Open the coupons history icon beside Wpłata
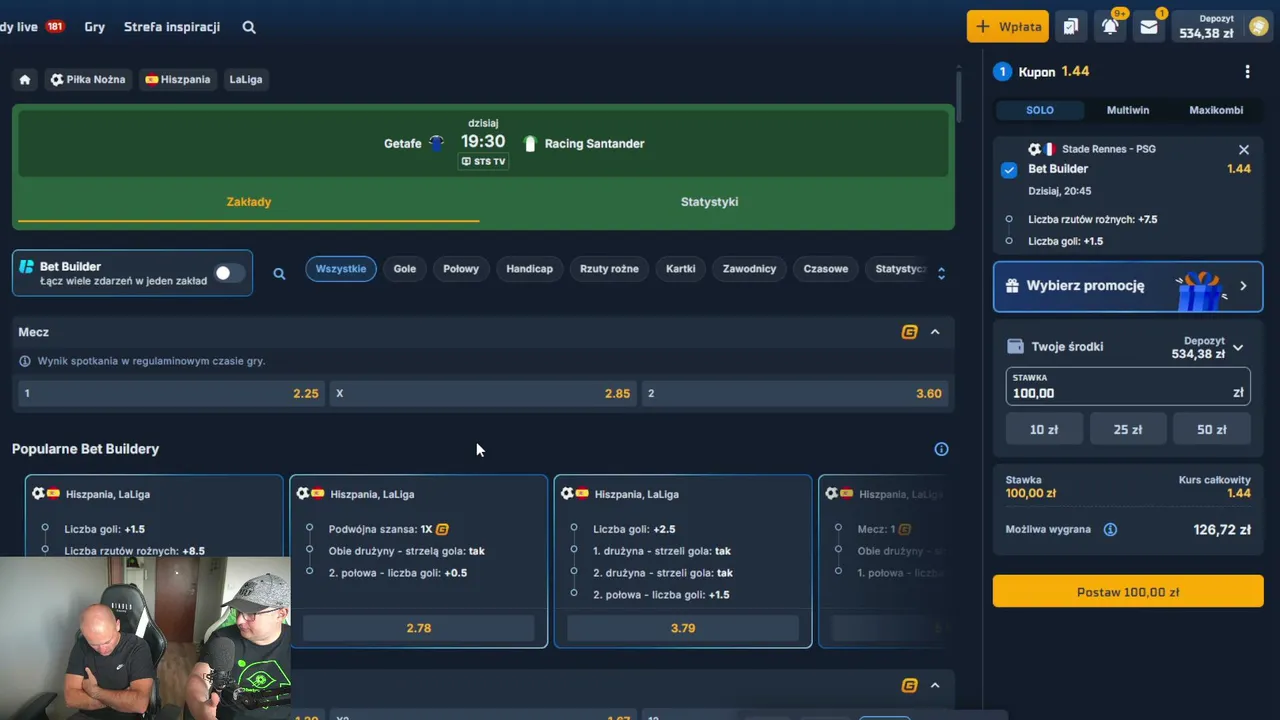The width and height of the screenshot is (1280, 720). pos(1071,27)
